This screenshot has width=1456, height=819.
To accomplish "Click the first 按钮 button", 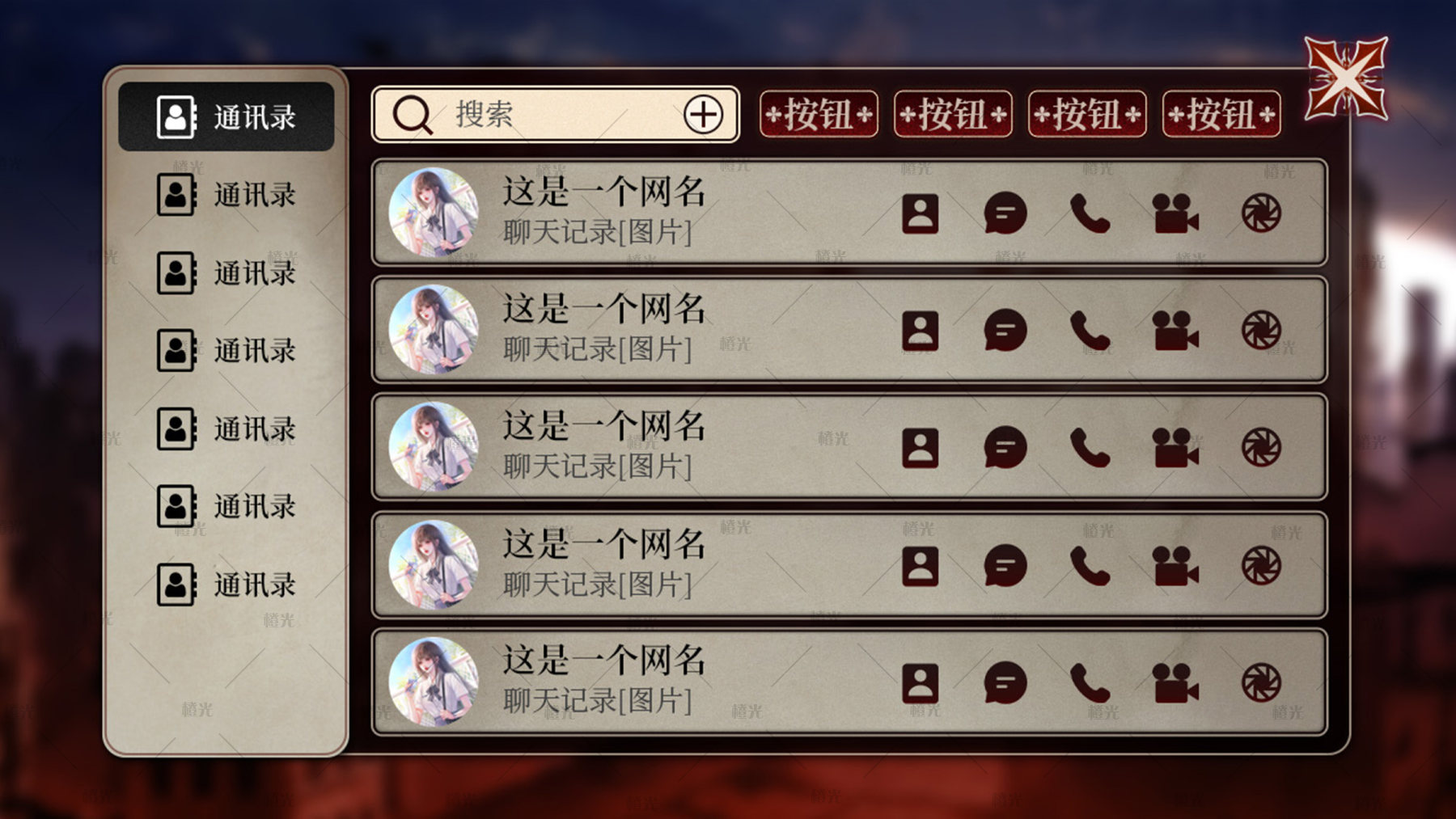I will click(x=819, y=114).
